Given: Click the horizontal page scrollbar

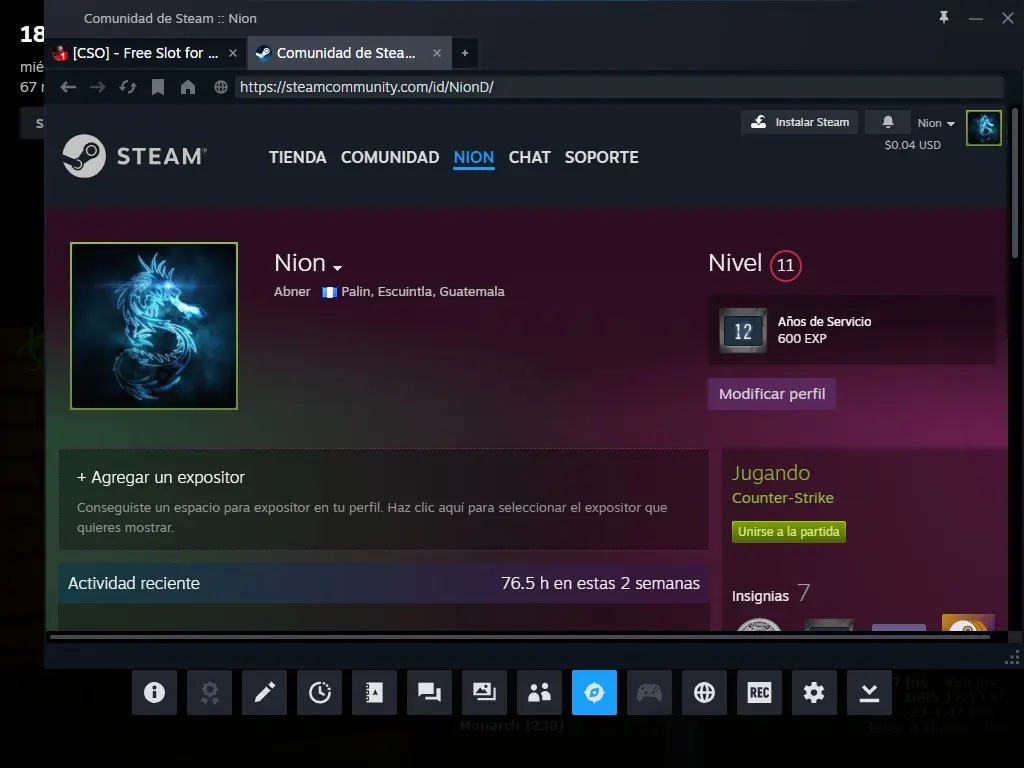Looking at the screenshot, I should tap(519, 637).
